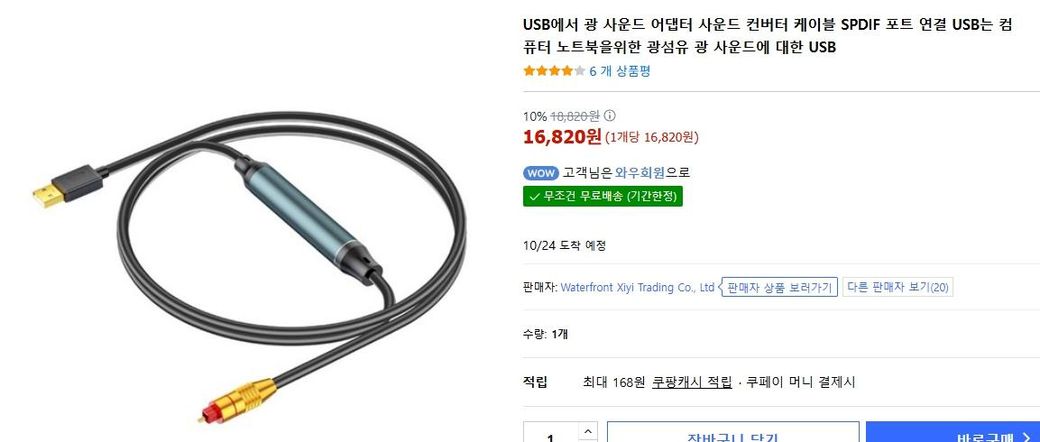Click the 16,820원 sale price
Image resolution: width=1040 pixels, height=442 pixels.
coord(562,137)
